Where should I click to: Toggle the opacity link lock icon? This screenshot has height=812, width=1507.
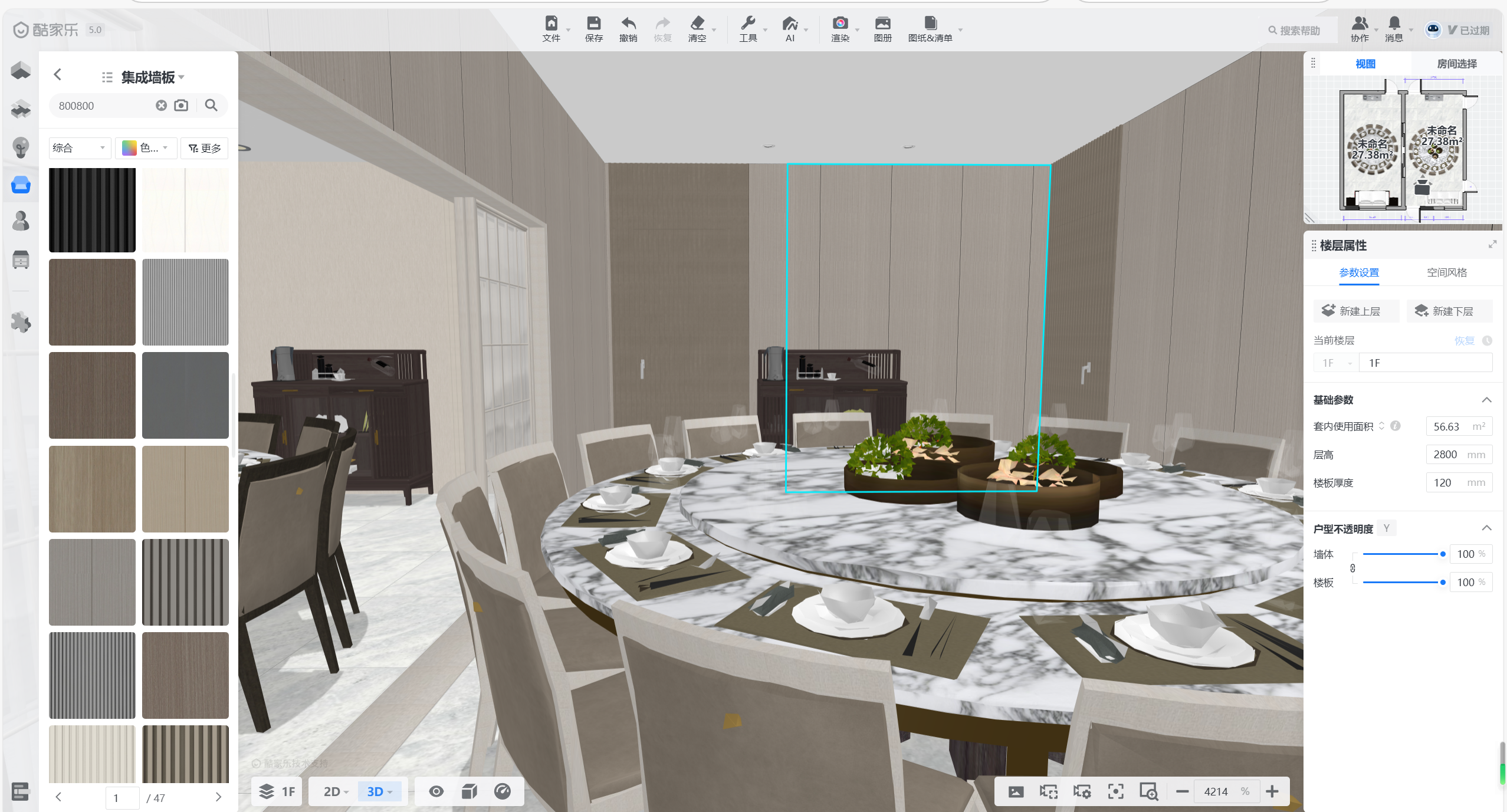[1352, 568]
